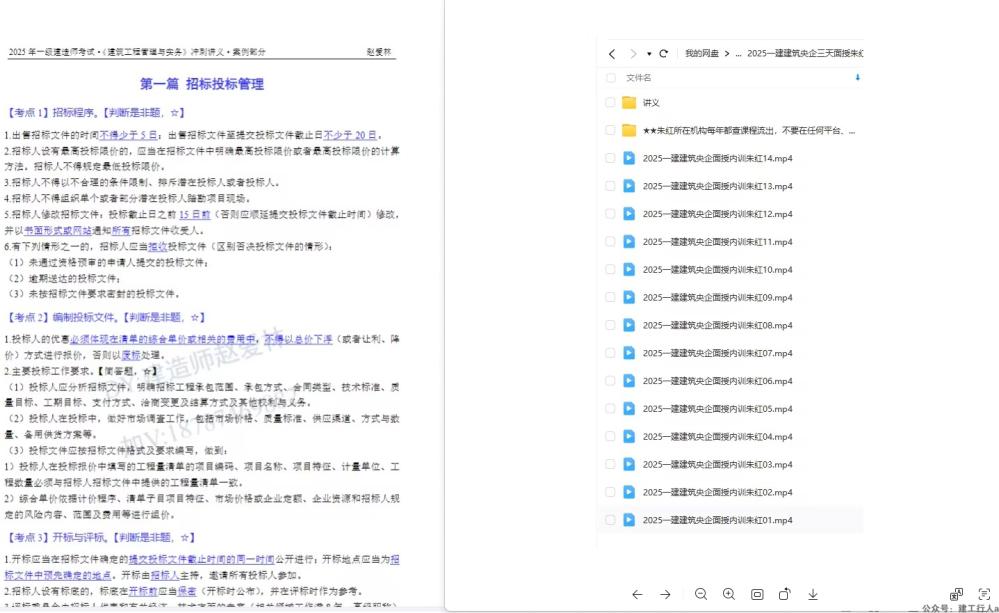Zoom out using the minus magnifier icon
The height and width of the screenshot is (613, 999).
(701, 595)
